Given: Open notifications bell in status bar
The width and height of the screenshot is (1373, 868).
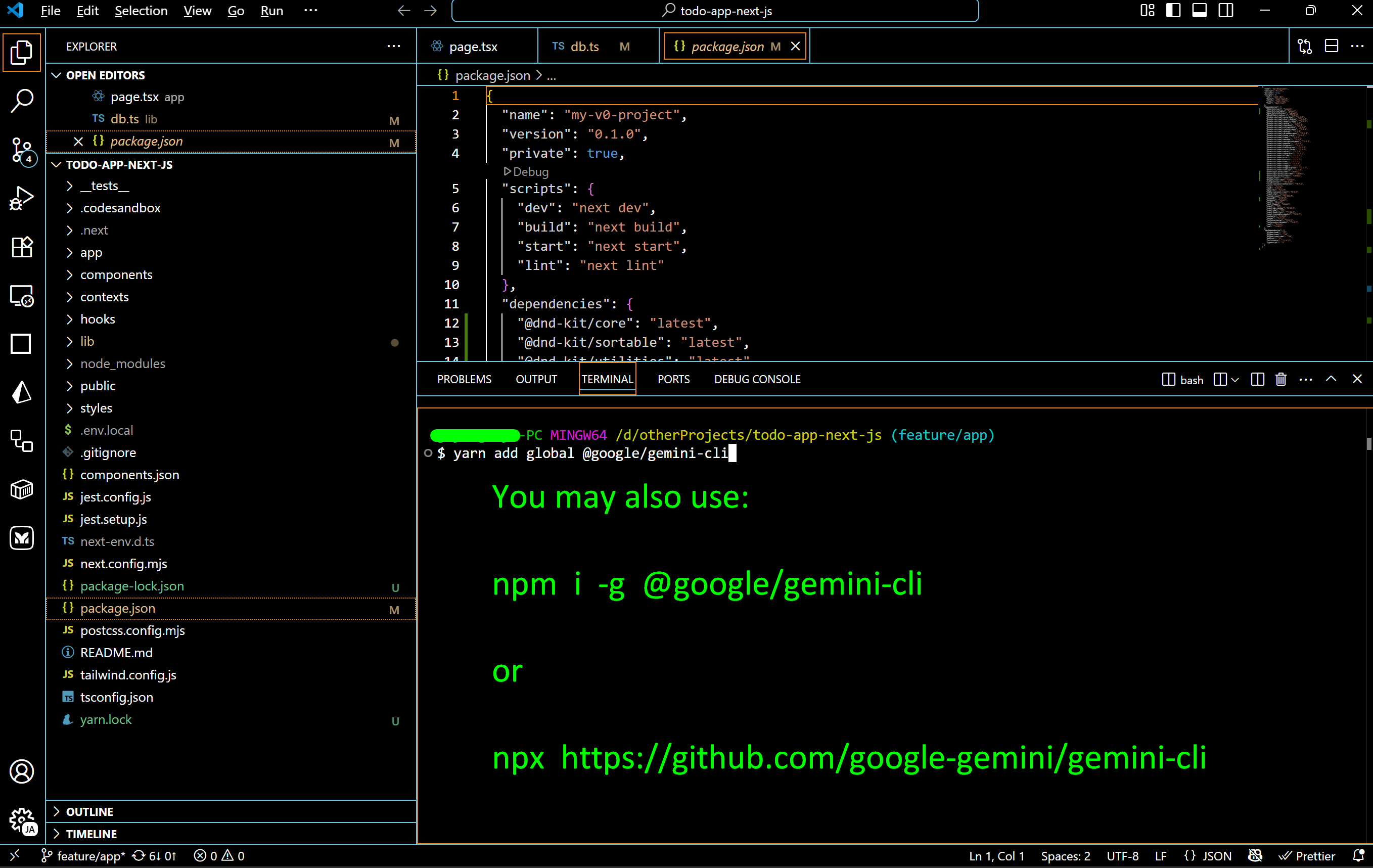Looking at the screenshot, I should click(x=1358, y=855).
